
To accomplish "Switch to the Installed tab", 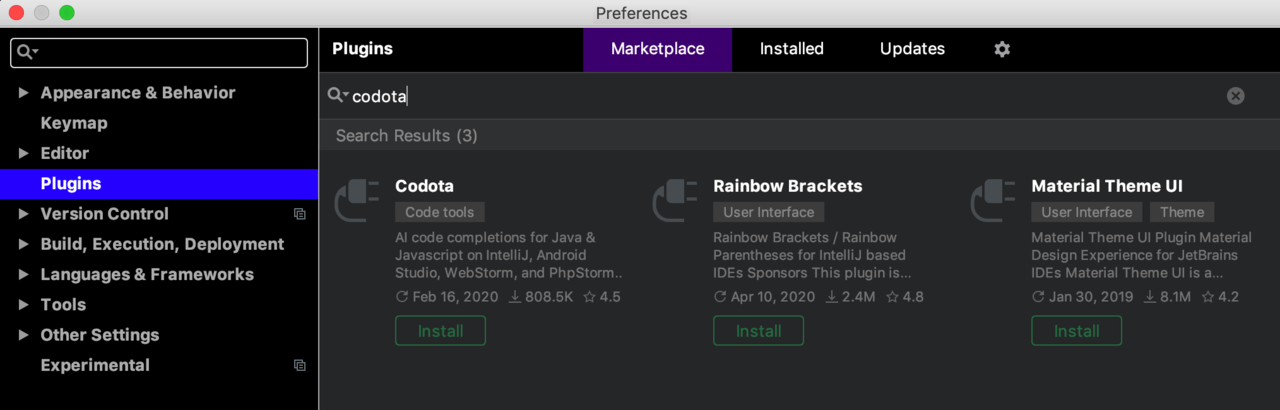I will (791, 49).
